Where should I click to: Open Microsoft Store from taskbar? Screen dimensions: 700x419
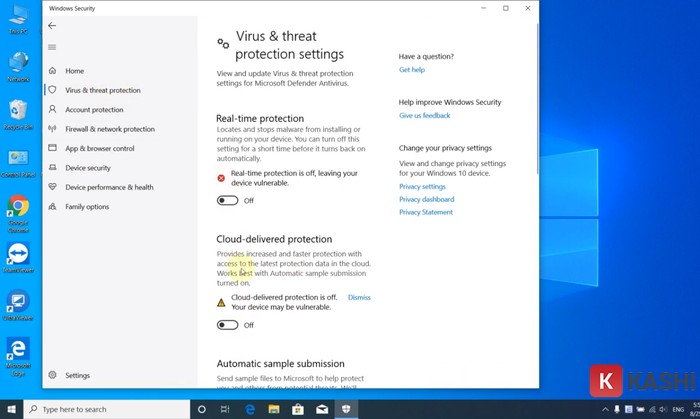tap(298, 409)
